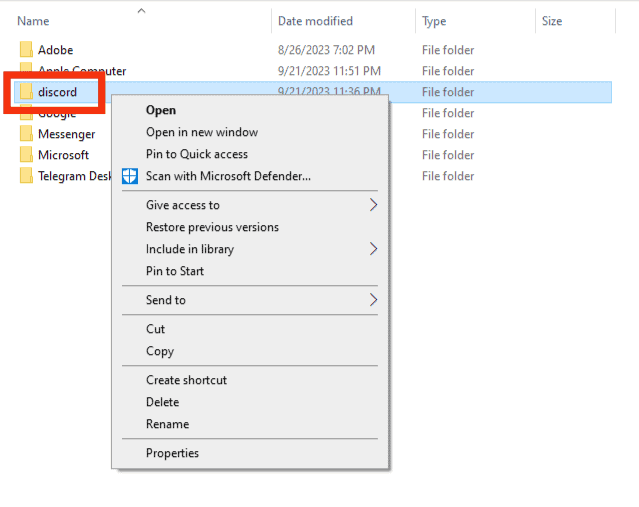Choose Restore previous versions

click(x=212, y=227)
